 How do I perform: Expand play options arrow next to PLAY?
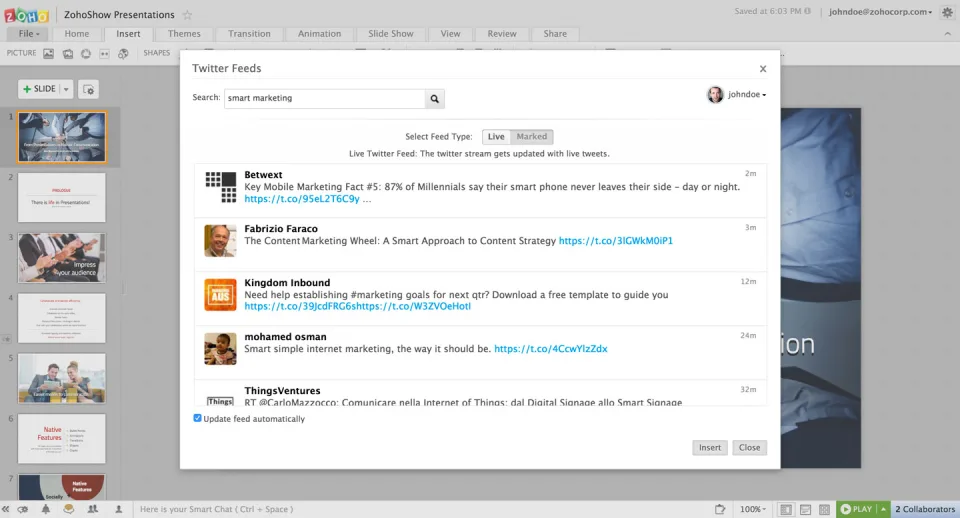(x=883, y=509)
